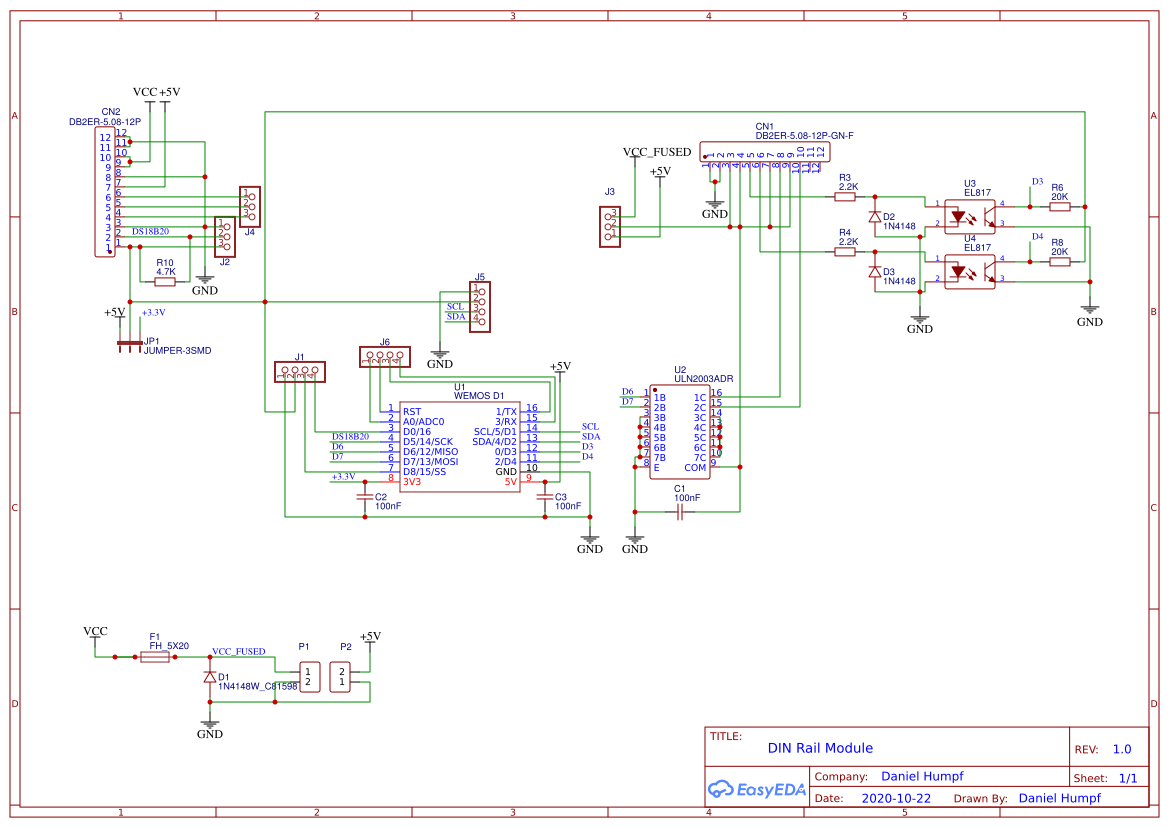Select the J4 three-pin header
The width and height of the screenshot is (1169, 828).
[x=250, y=206]
